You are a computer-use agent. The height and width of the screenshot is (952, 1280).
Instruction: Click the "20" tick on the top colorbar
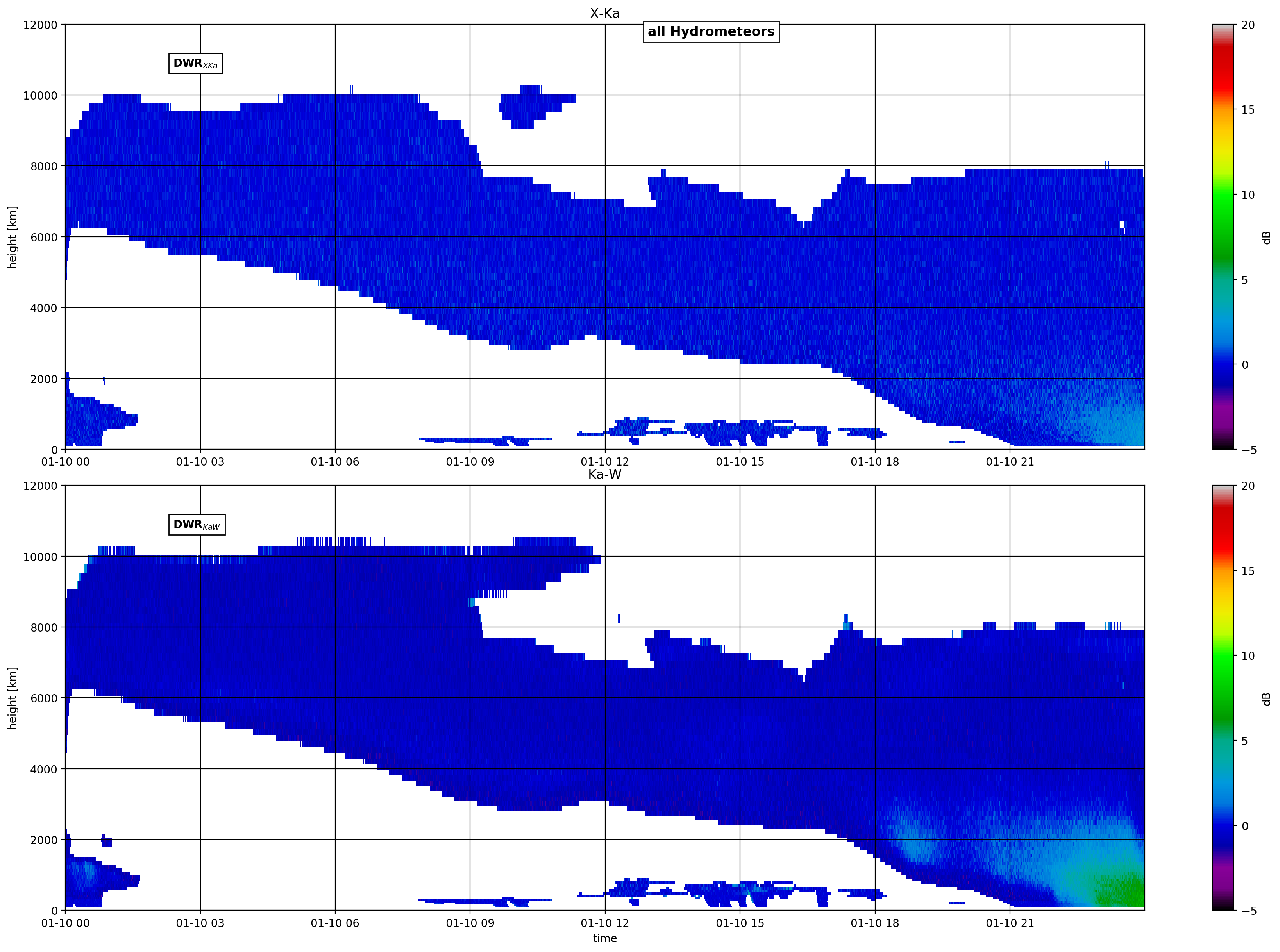click(1248, 25)
